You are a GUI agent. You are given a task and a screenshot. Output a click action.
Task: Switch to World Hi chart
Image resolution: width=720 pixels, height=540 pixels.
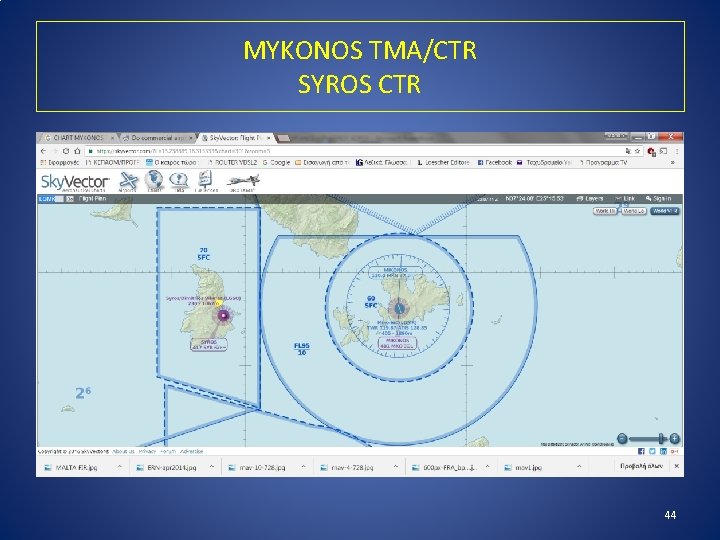click(x=605, y=211)
